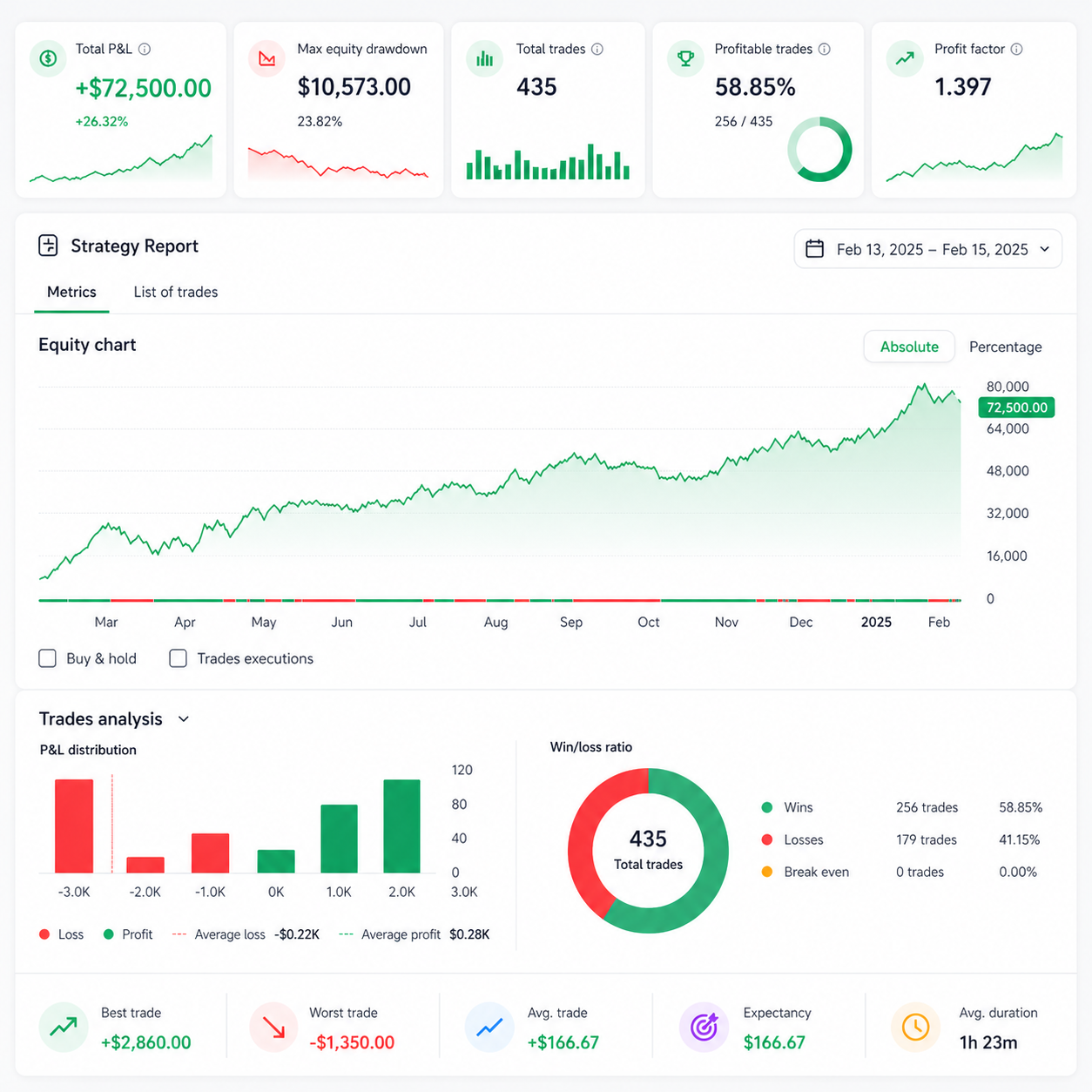The image size is (1092, 1092).
Task: Click the +$72,500.00 Total P&L value
Action: coord(144,88)
